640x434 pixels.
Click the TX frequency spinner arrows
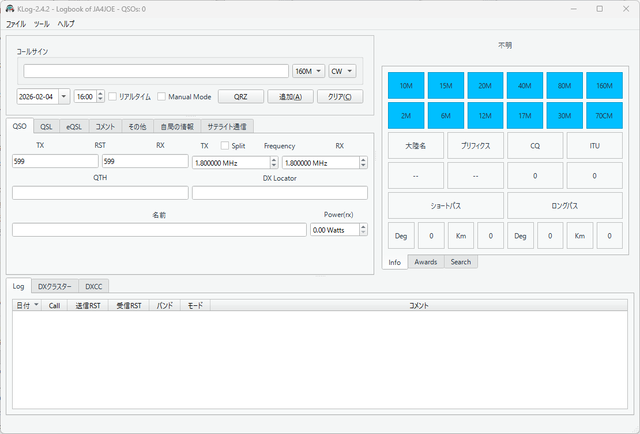click(x=274, y=163)
